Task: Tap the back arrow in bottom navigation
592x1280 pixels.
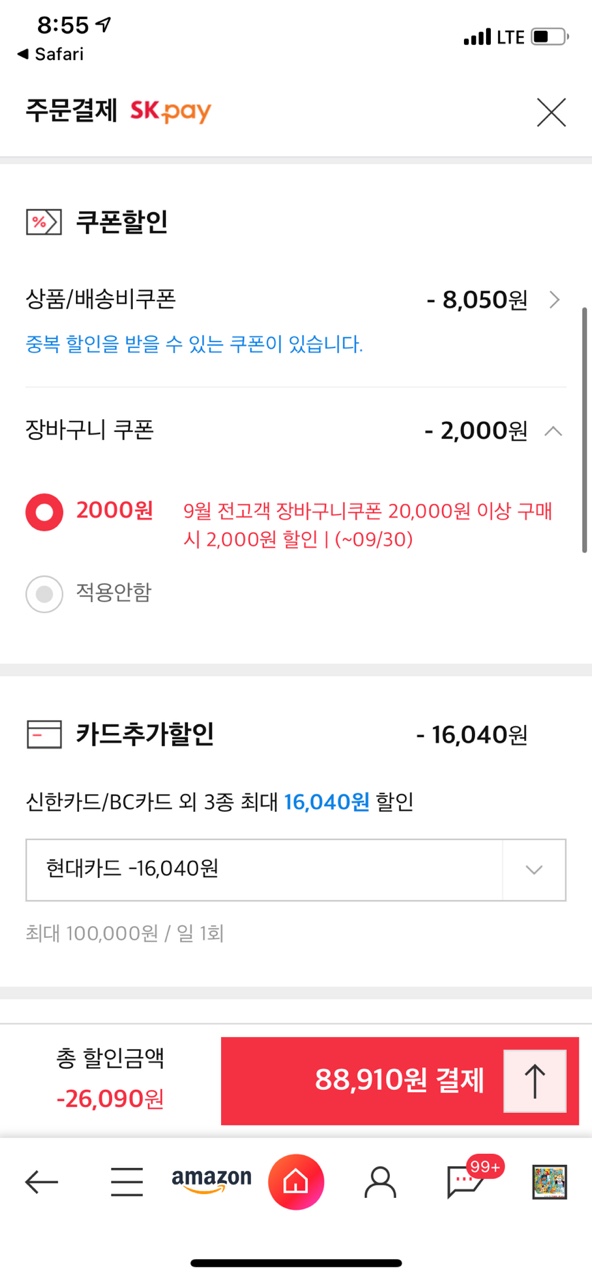Action: point(41,1183)
